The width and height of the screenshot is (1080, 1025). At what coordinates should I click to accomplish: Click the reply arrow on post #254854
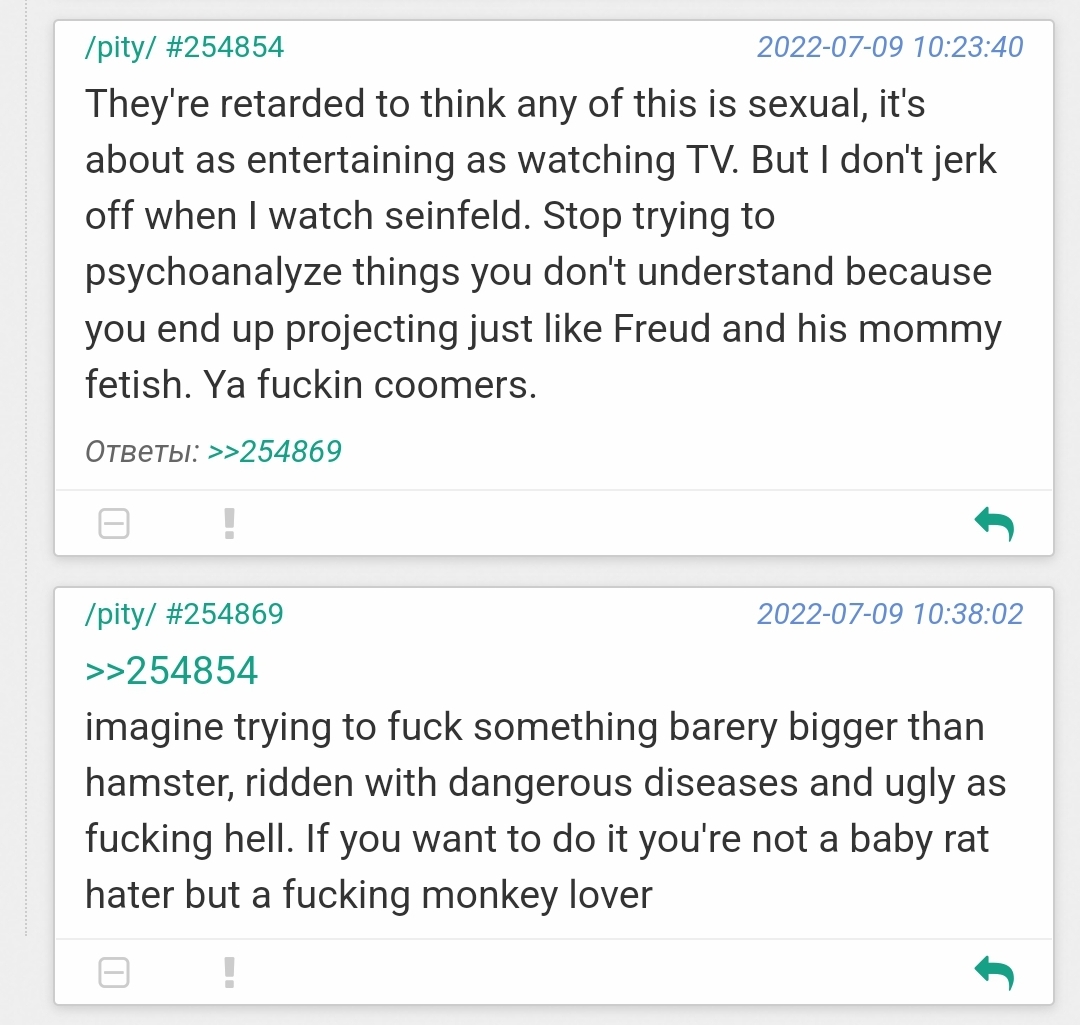pos(994,522)
